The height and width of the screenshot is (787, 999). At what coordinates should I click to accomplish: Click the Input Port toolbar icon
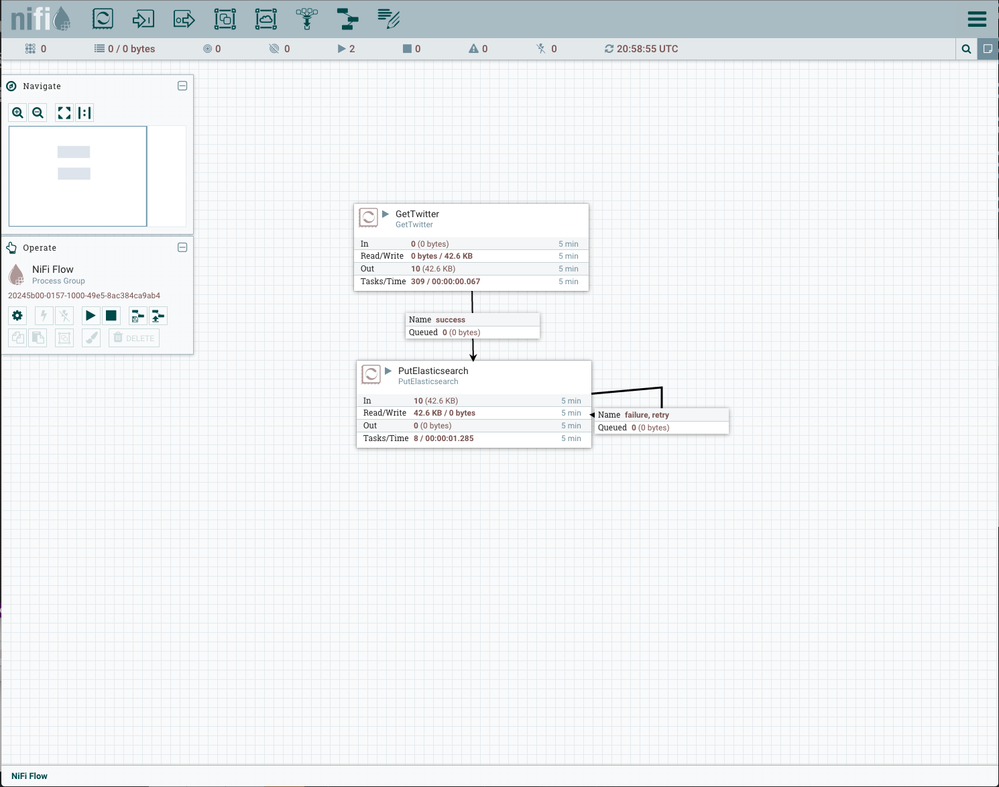coord(143,18)
